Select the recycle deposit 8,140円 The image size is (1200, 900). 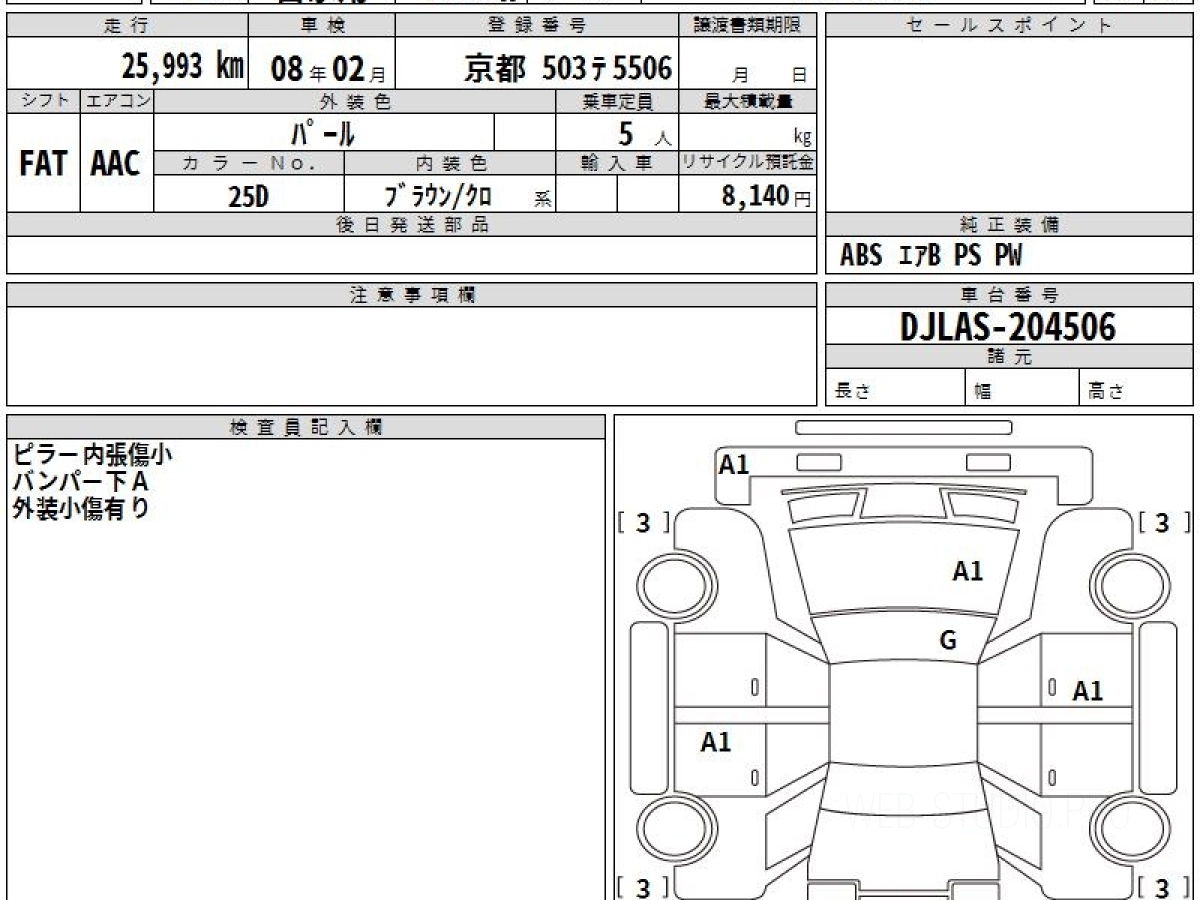(766, 196)
